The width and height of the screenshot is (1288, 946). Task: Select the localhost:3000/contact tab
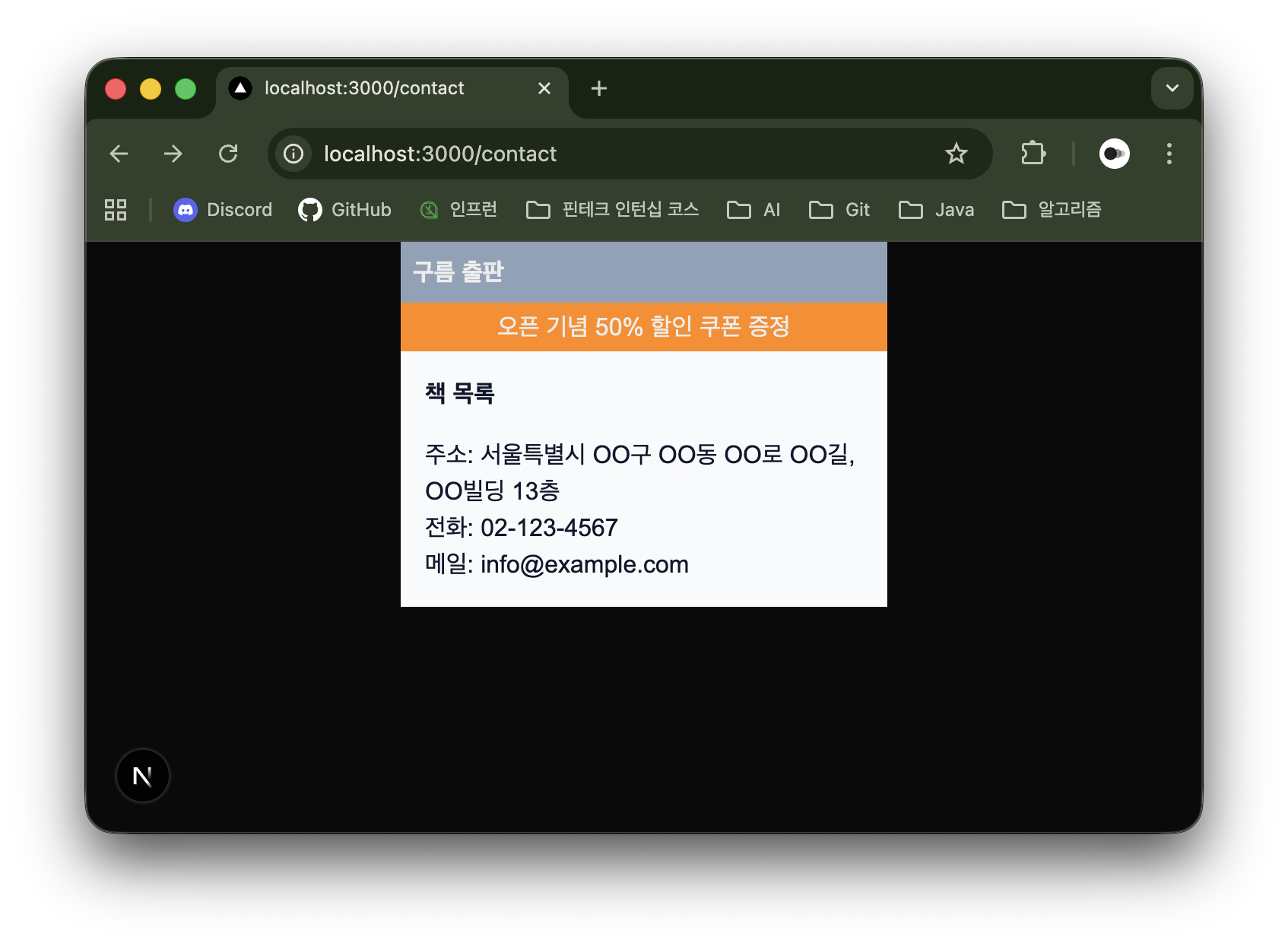[365, 88]
